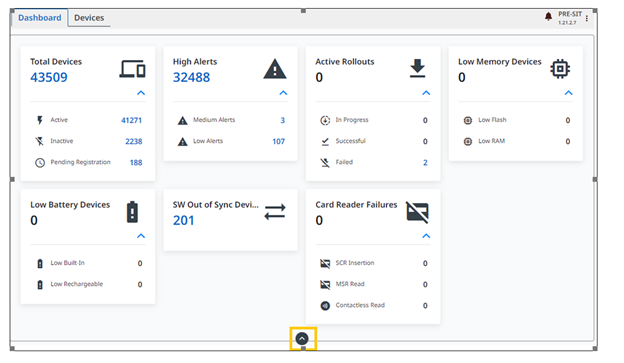Screen dimensions: 624x363
Task: Click the Low Memory Devices card title
Action: coord(500,62)
